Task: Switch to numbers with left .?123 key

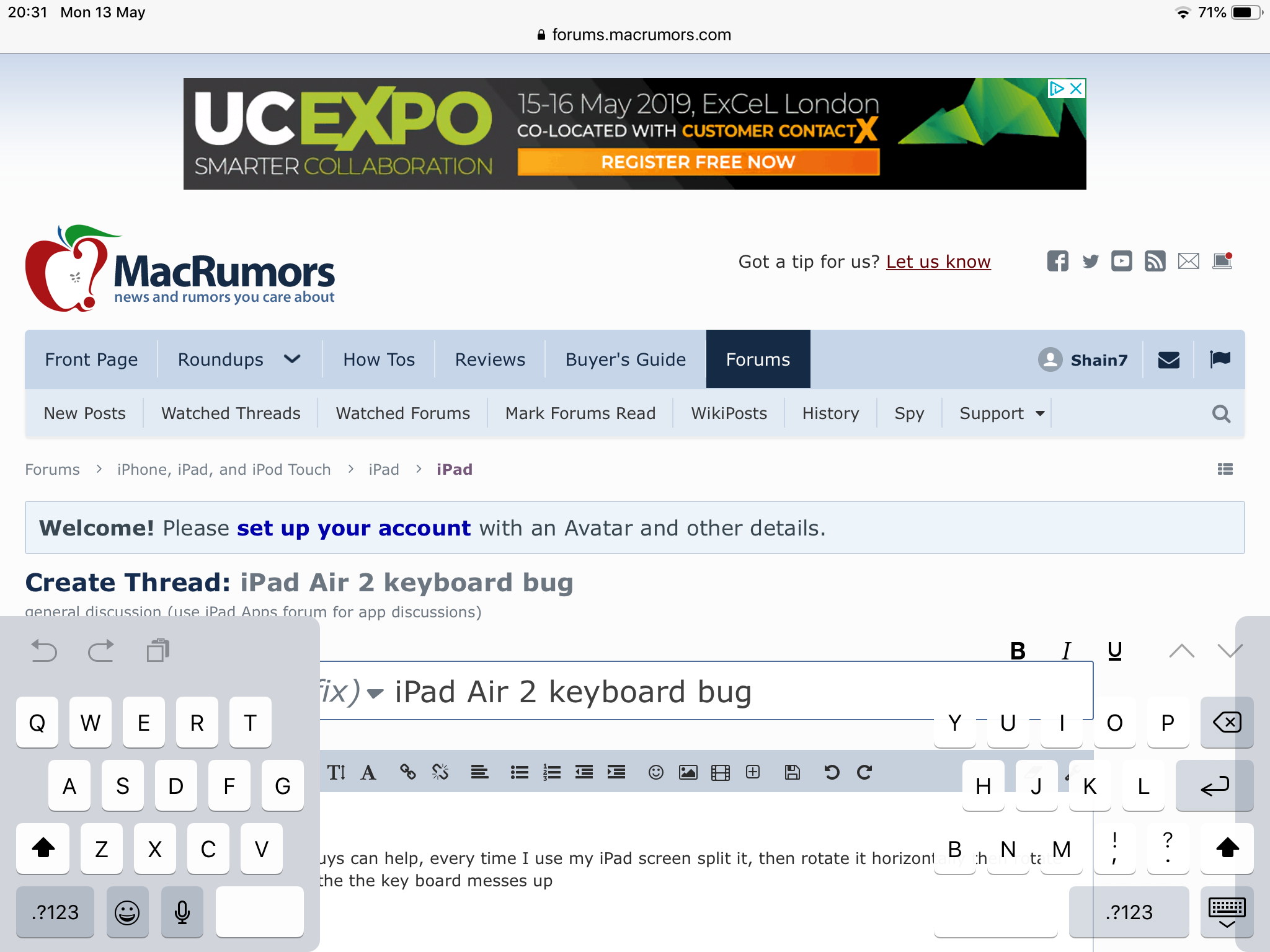Action: 55,912
